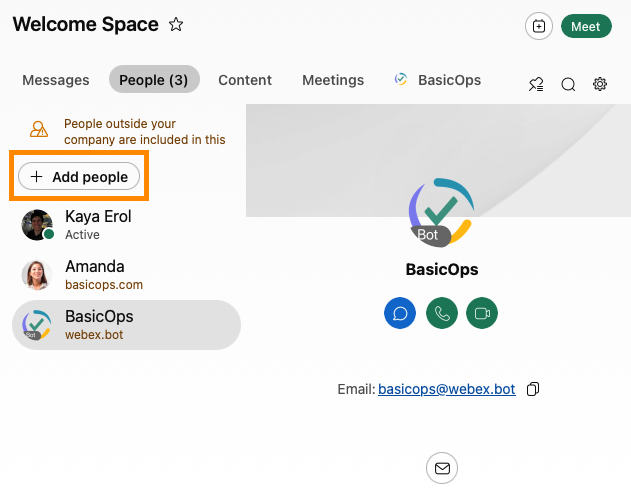Viewport: 631px width, 501px height.
Task: Select Kaya Erol in the people list
Action: pos(126,225)
